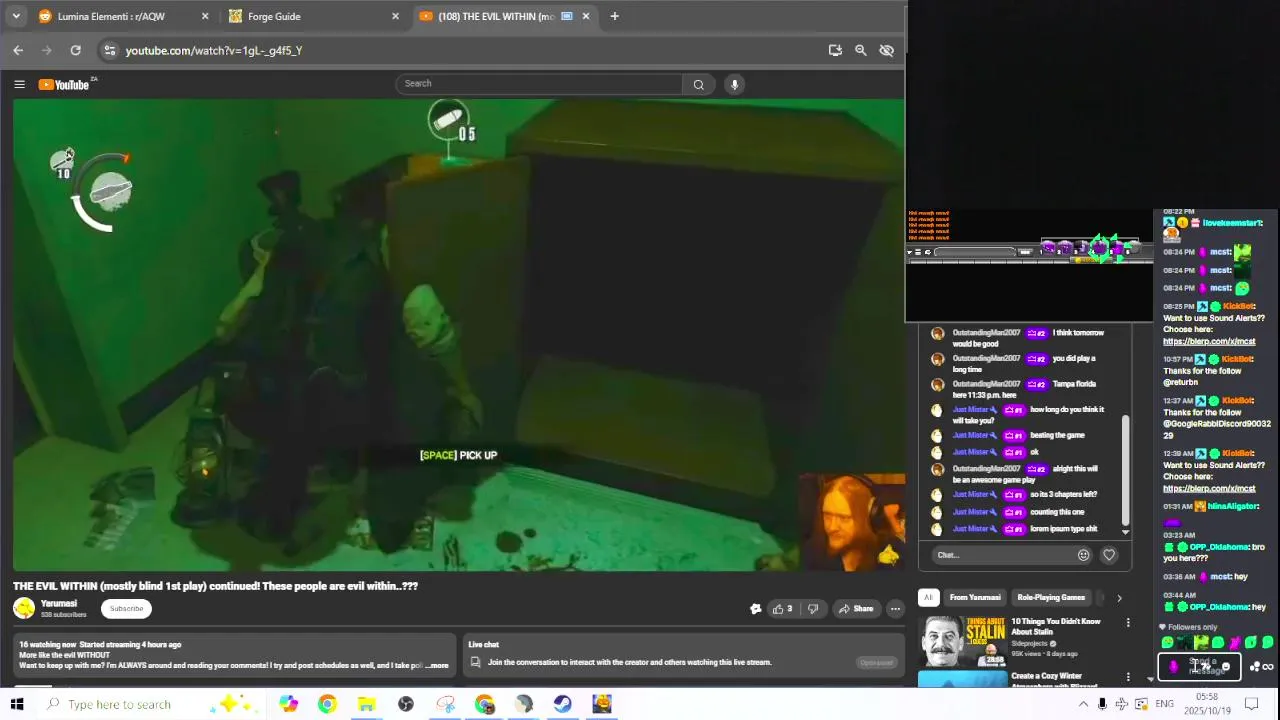This screenshot has width=1280, height=720.
Task: Like the video with the thumbs-up
Action: 782,609
